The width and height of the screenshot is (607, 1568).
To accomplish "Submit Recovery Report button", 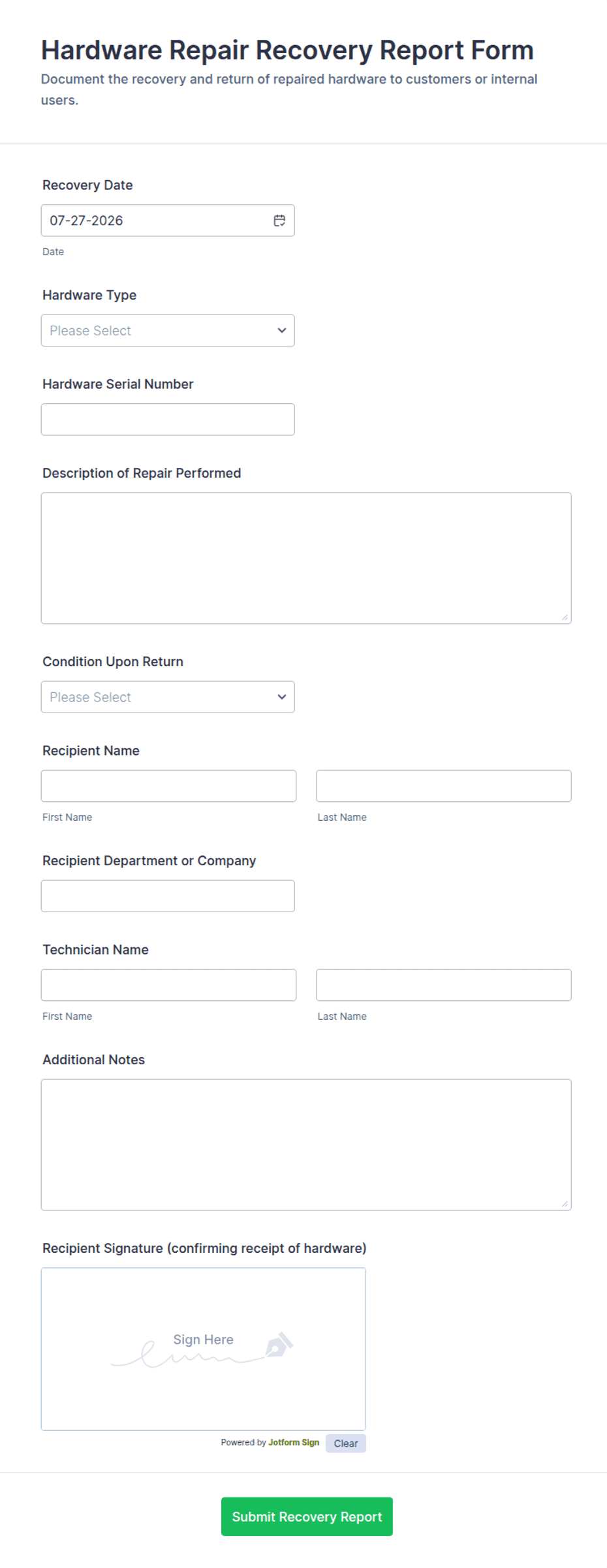I will coord(307,1516).
